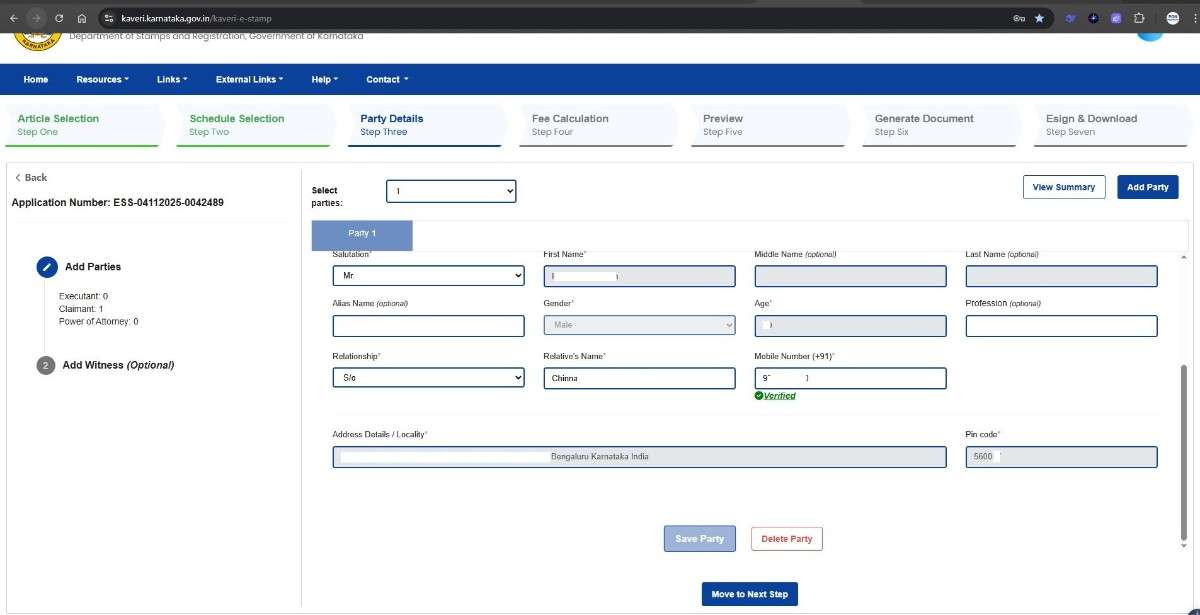This screenshot has width=1200, height=615.
Task: Click the saved password key icon
Action: [1018, 18]
